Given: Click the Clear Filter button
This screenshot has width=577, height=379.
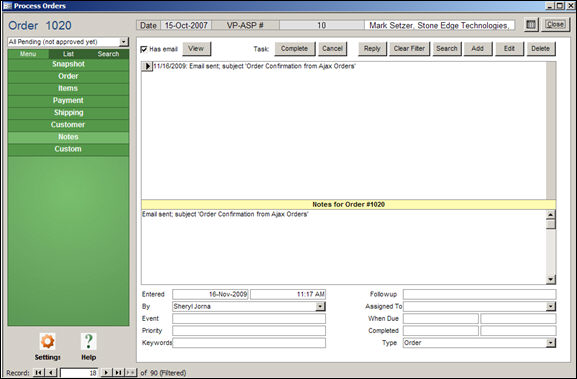Looking at the screenshot, I should click(x=409, y=49).
